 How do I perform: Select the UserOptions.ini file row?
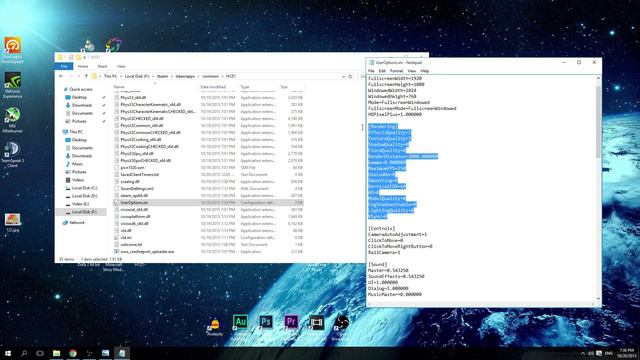coord(208,202)
